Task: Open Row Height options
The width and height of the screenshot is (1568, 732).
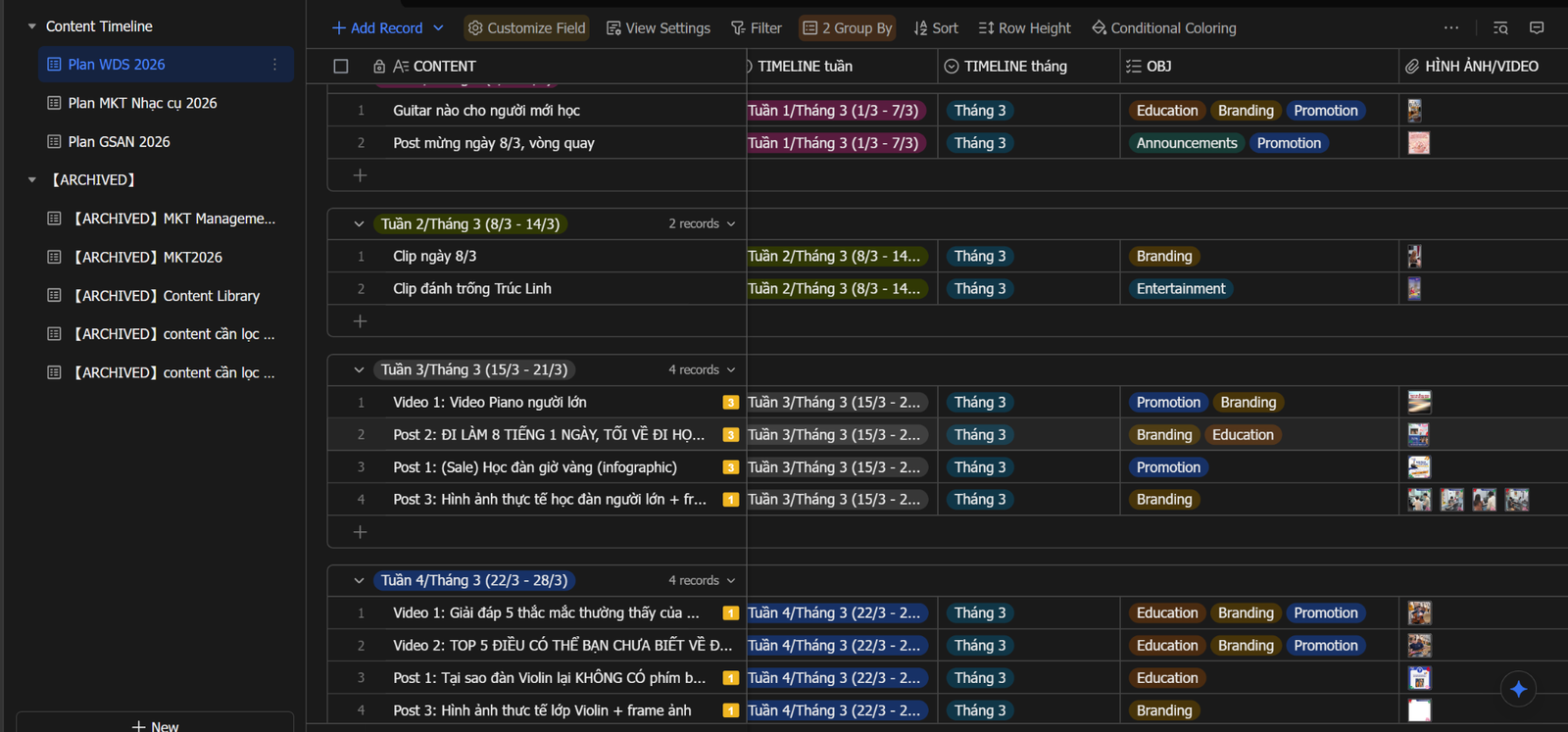Action: click(x=1025, y=28)
